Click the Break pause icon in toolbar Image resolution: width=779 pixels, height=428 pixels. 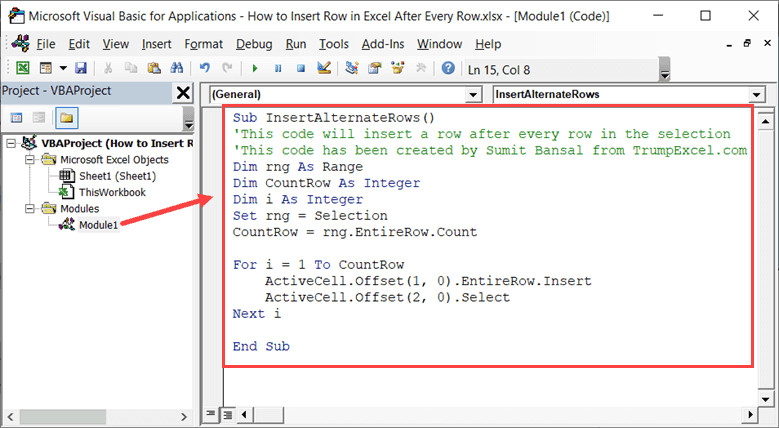[277, 68]
